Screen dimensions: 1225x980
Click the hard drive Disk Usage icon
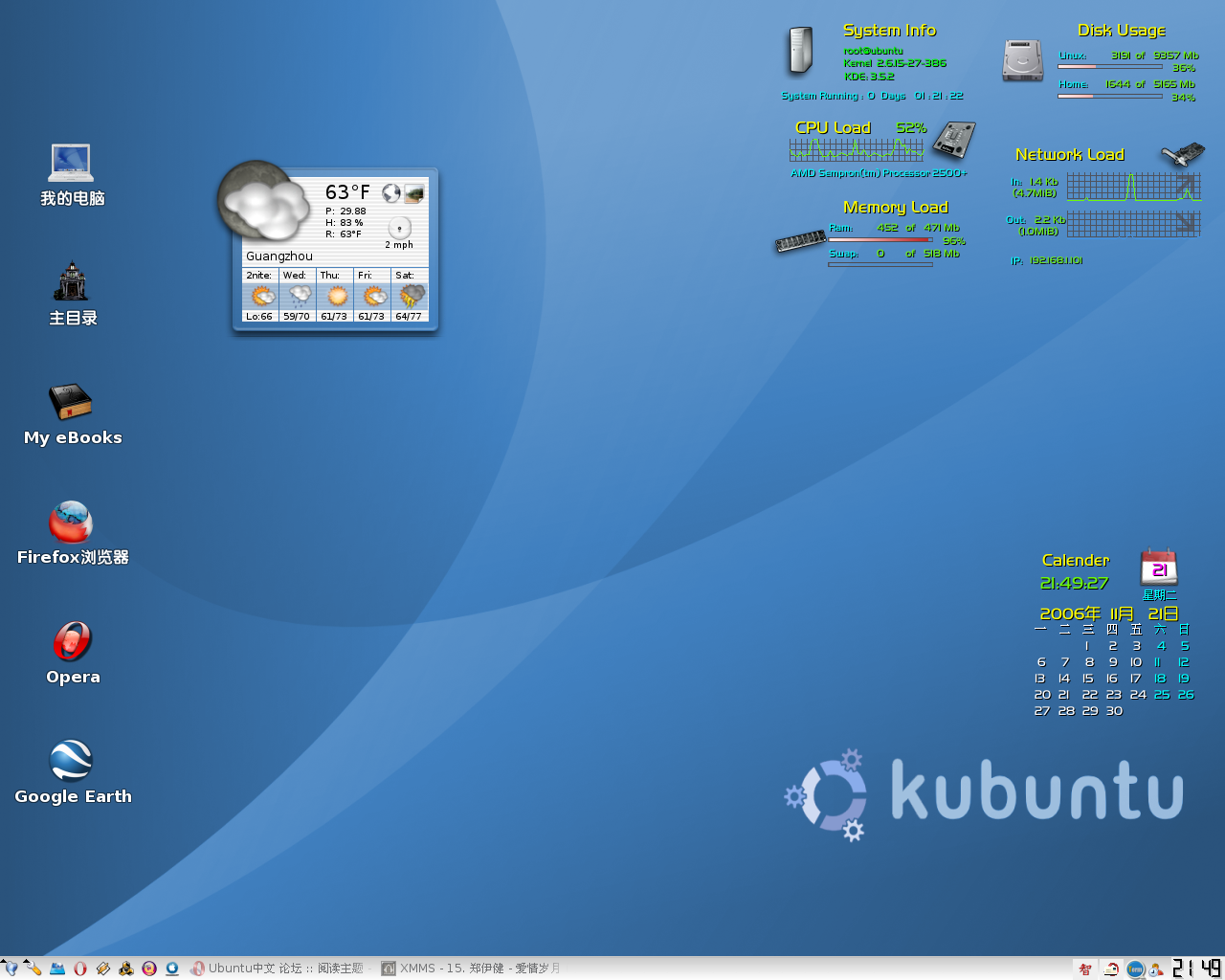coord(1023,60)
